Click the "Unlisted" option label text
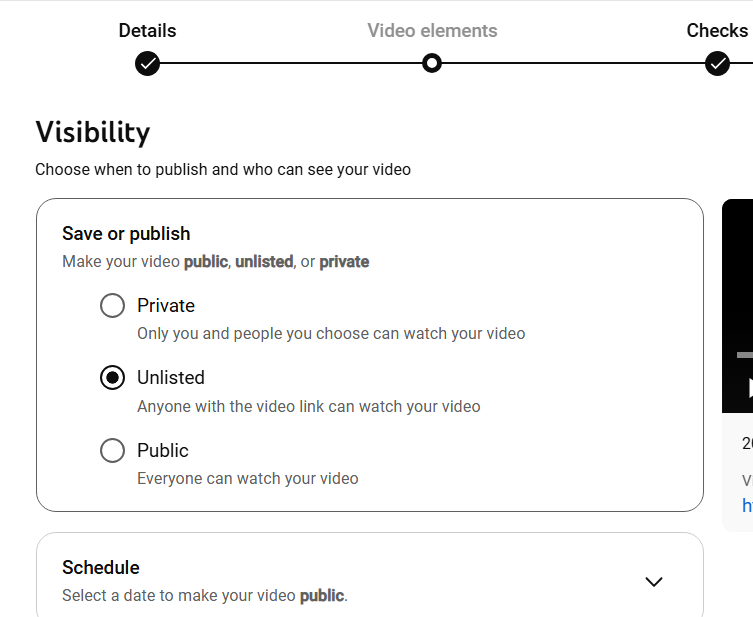The height and width of the screenshot is (617, 753). (x=171, y=378)
